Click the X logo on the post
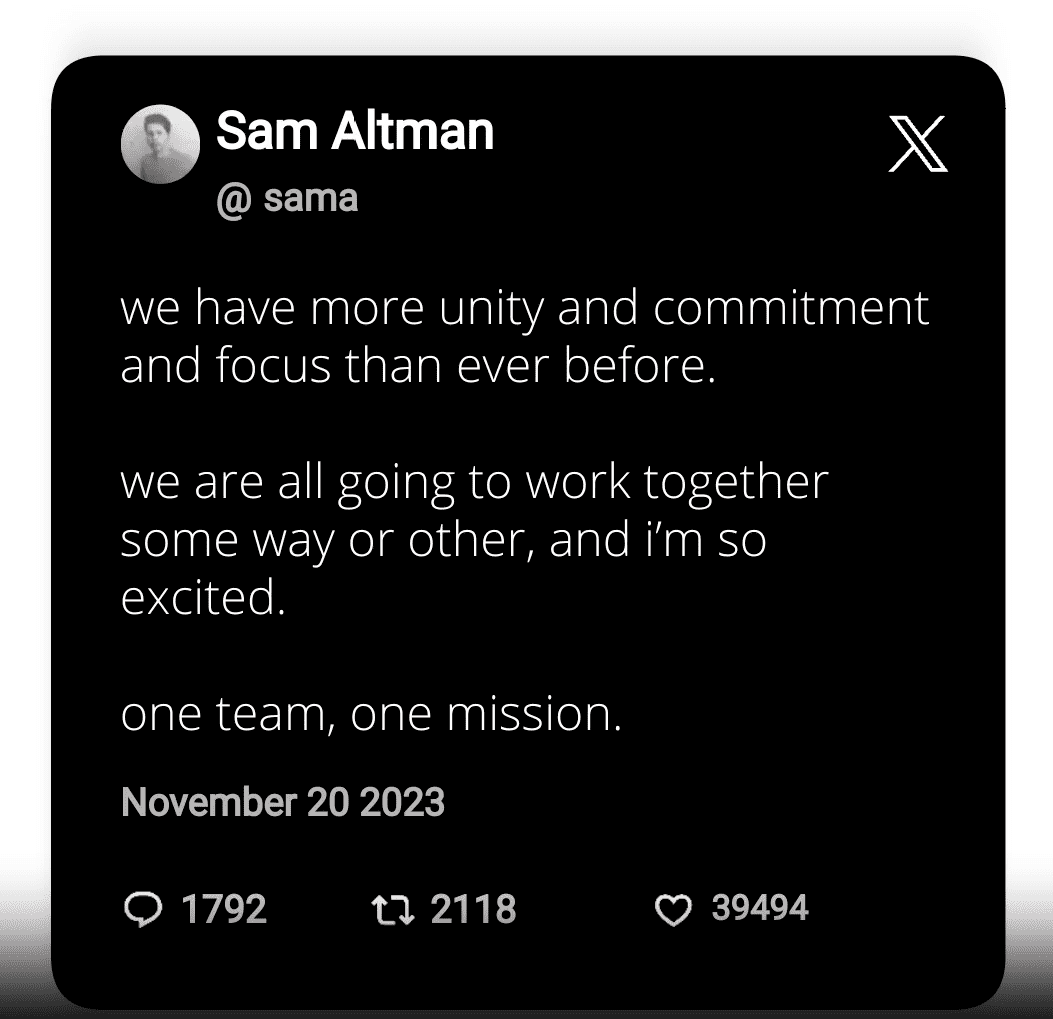1053x1019 pixels. 917,145
